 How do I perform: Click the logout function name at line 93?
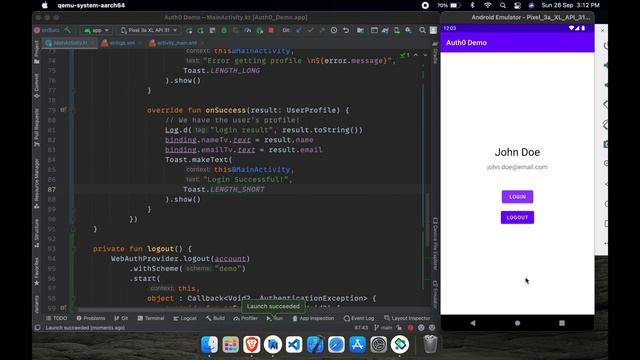(x=160, y=249)
